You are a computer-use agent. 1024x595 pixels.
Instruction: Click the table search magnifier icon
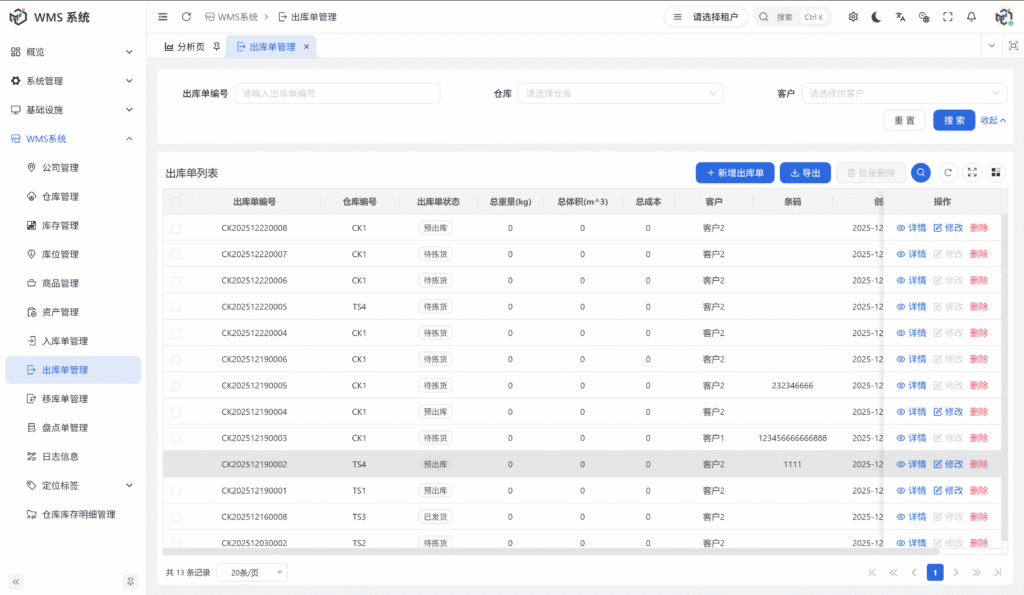click(921, 172)
